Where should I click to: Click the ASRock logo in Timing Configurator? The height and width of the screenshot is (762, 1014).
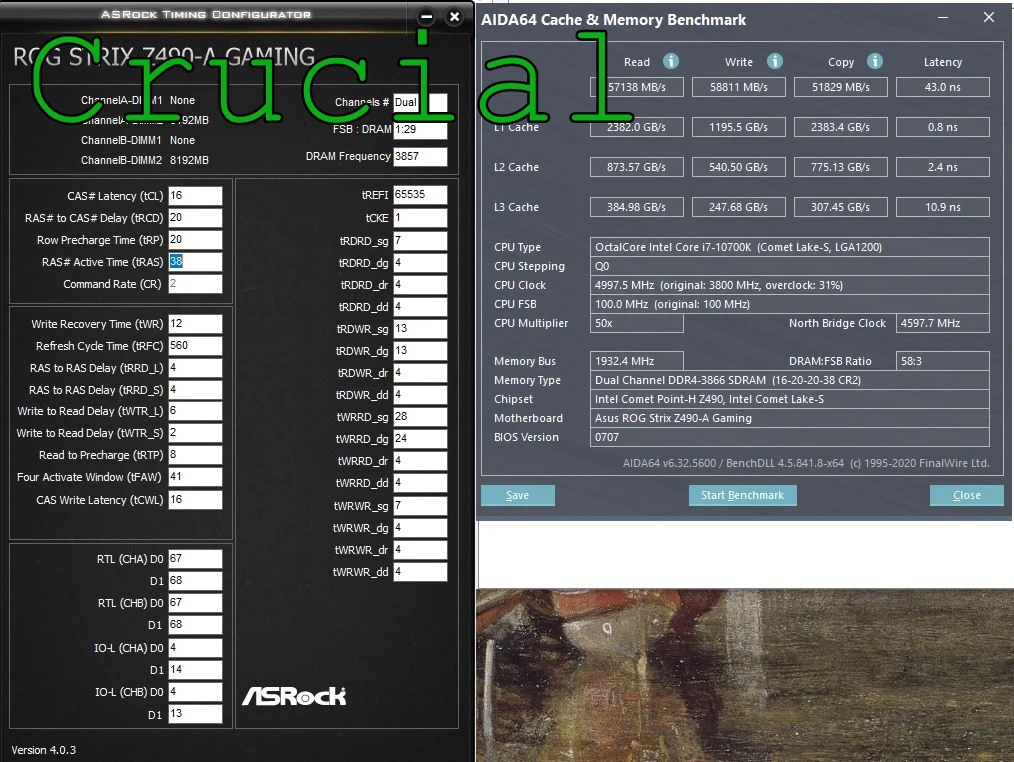click(x=294, y=696)
